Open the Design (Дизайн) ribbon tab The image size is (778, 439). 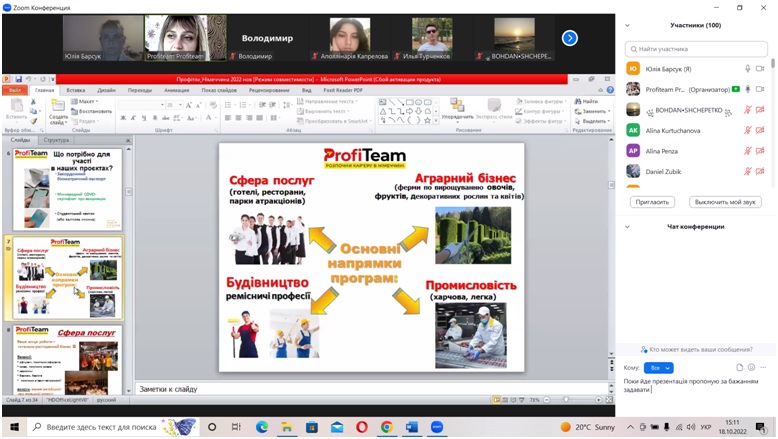pos(106,90)
